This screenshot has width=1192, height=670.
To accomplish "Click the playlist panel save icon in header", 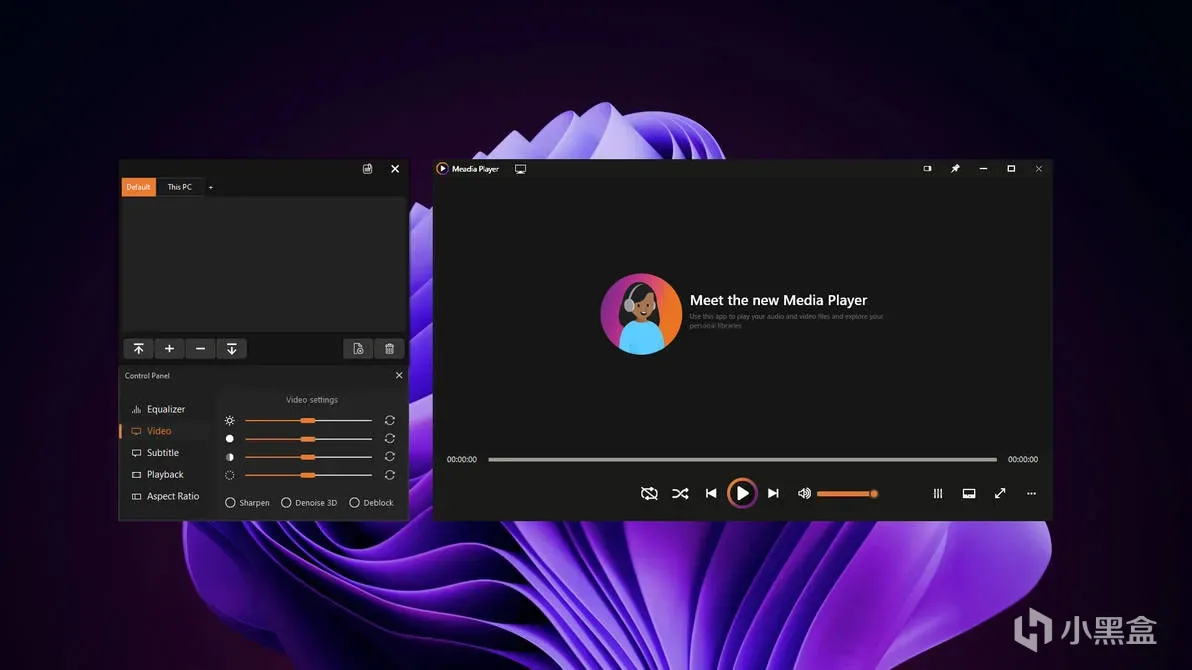I will coord(367,169).
